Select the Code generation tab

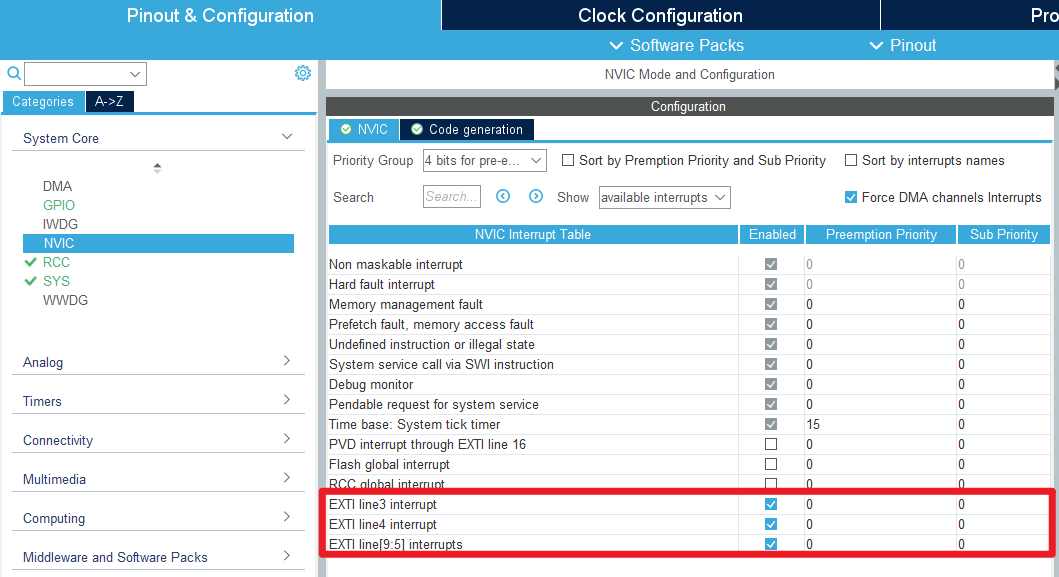point(467,129)
